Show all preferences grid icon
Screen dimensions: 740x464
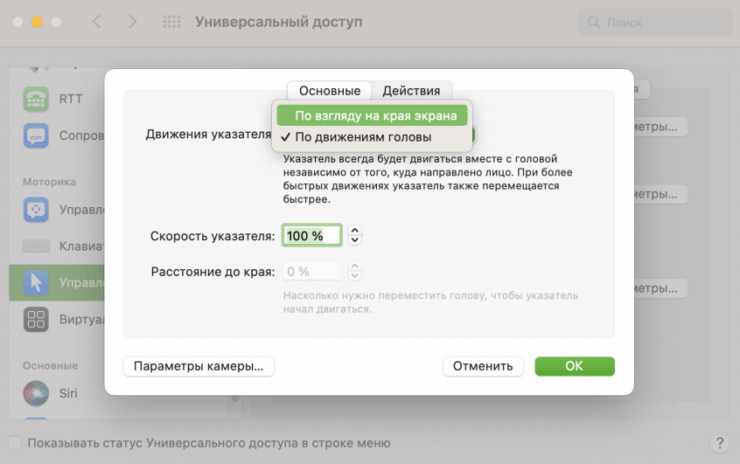[x=171, y=22]
